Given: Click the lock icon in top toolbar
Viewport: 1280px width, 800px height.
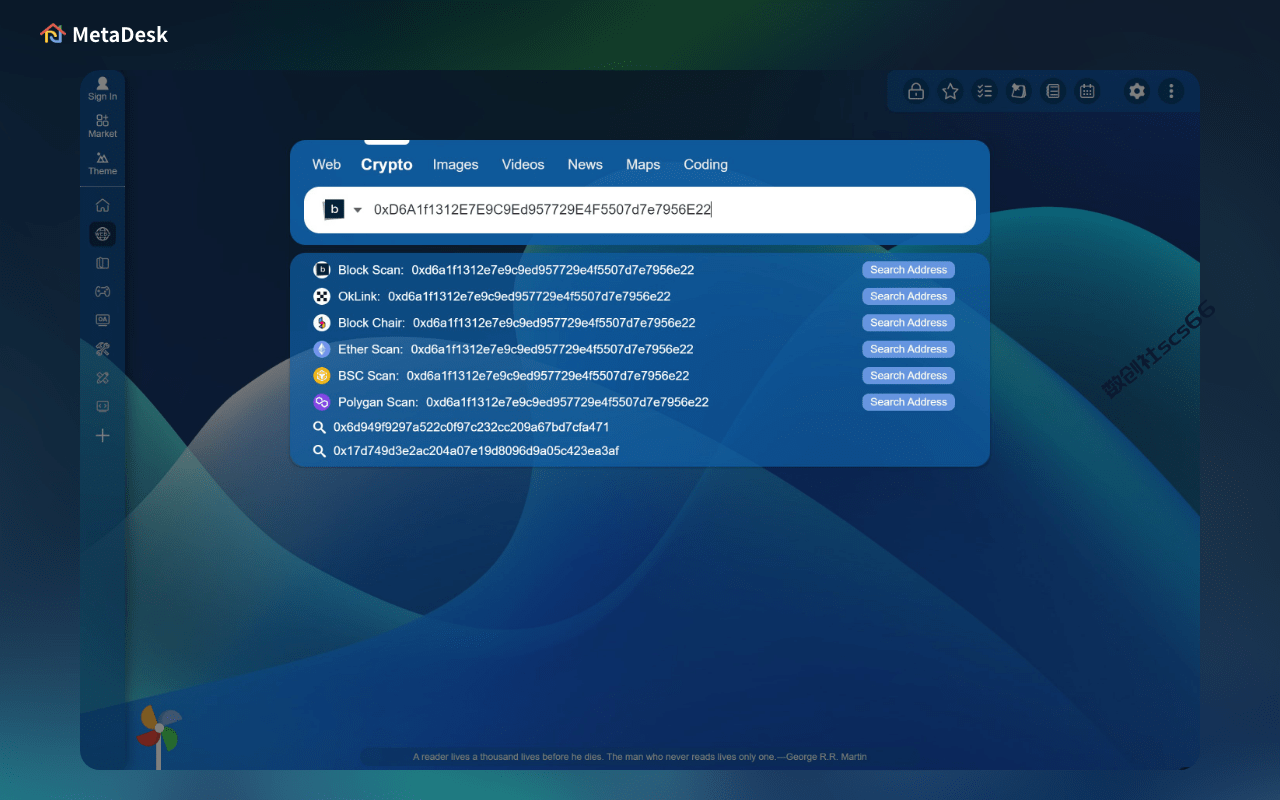Looking at the screenshot, I should pos(915,91).
